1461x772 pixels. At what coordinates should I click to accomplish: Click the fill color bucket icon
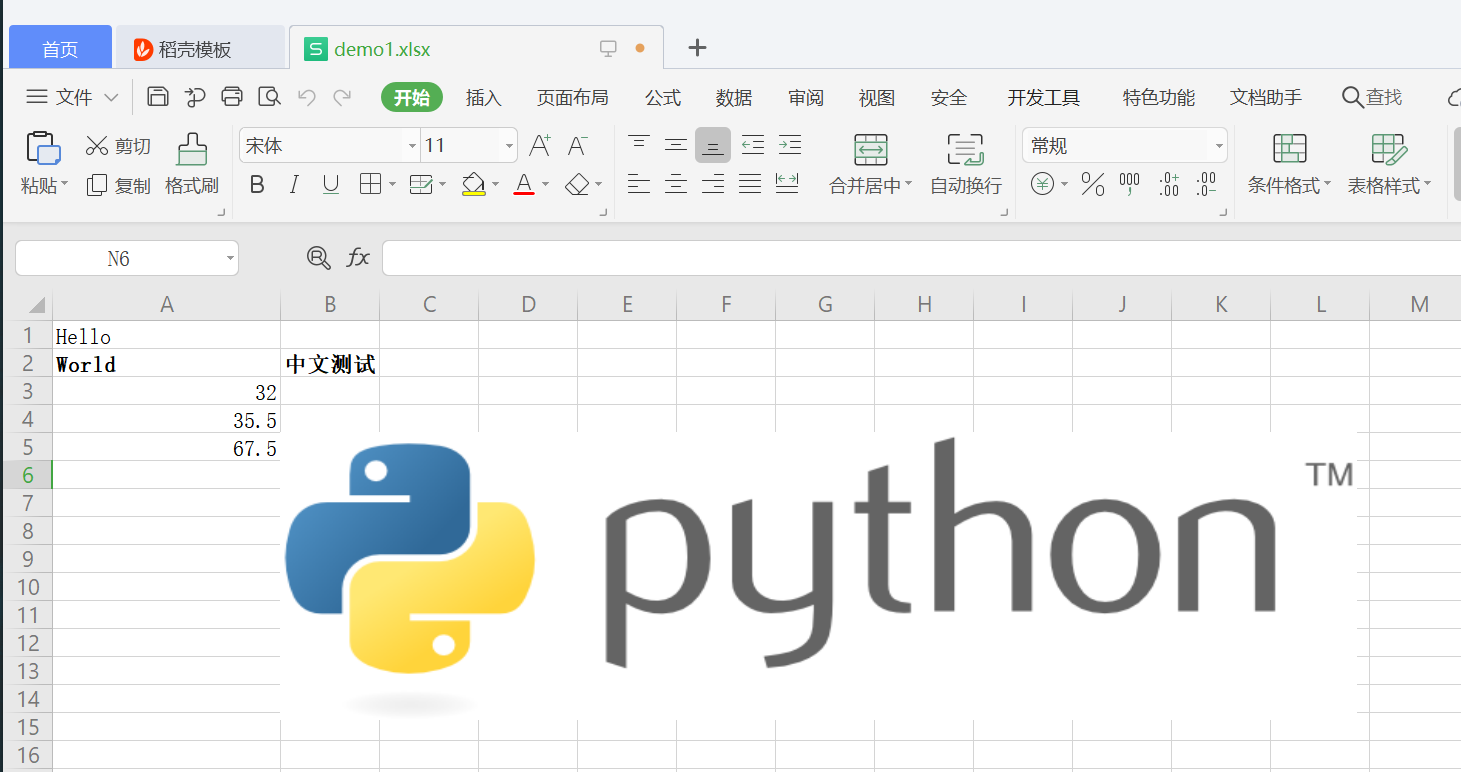point(473,185)
